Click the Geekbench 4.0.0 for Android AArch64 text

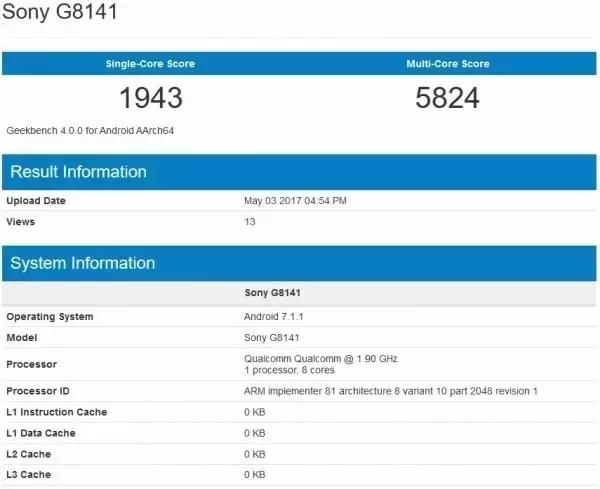[x=90, y=130]
